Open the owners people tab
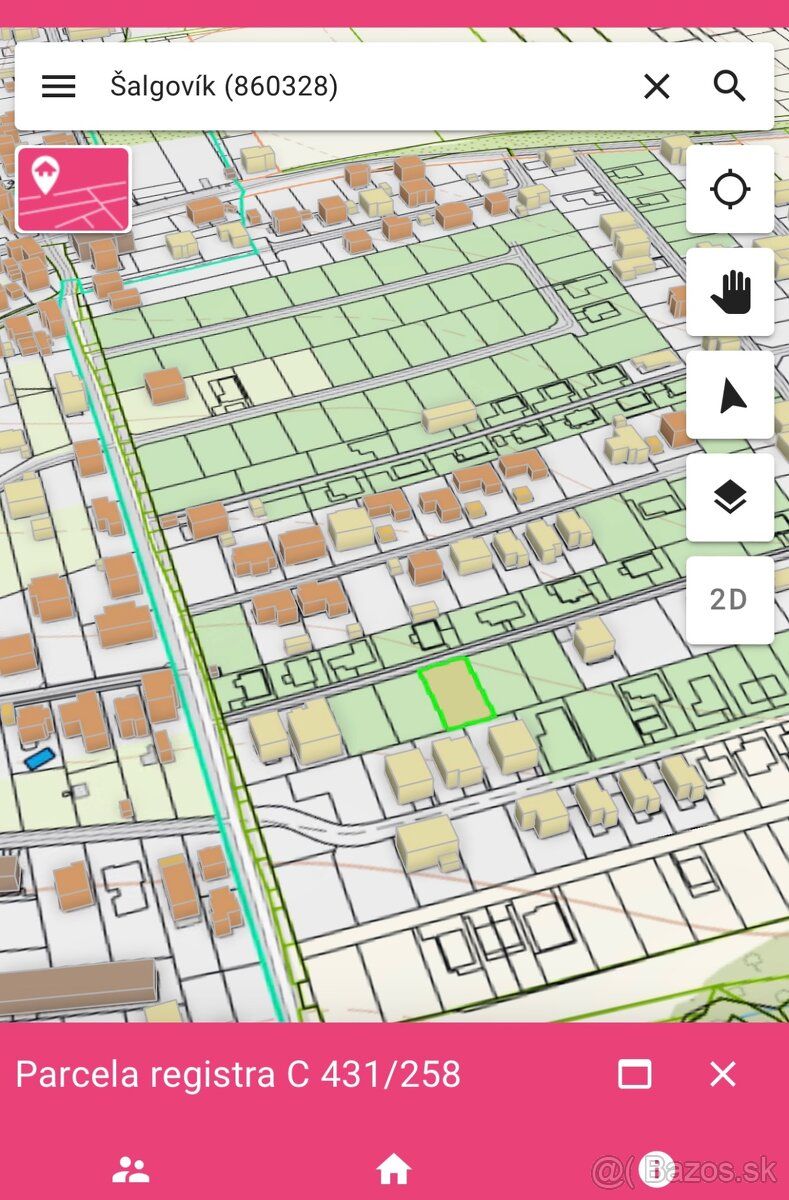 point(131,1169)
